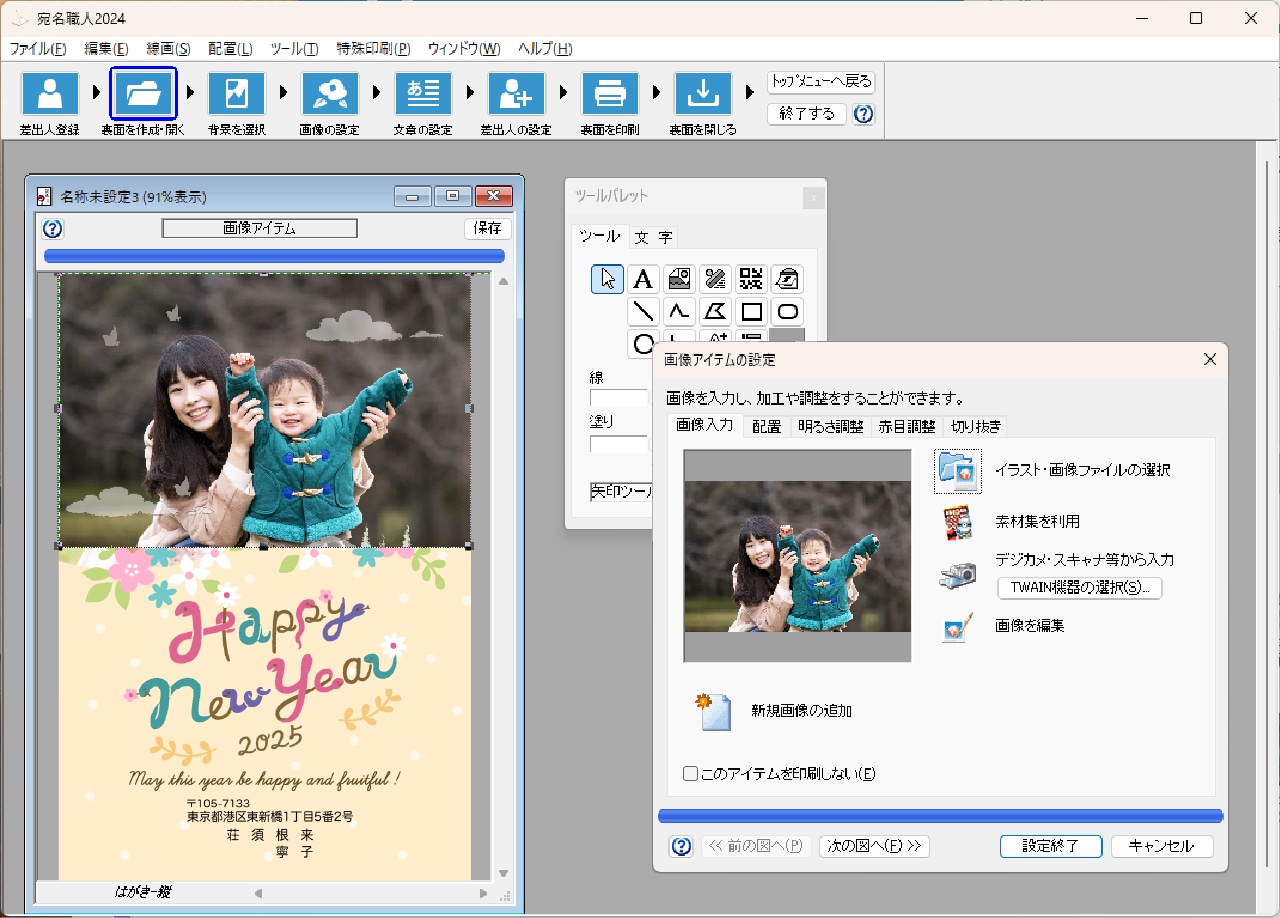Click the document's horizontal scrollbar left arrow
Screen dimensions: 1280x918
[258, 893]
